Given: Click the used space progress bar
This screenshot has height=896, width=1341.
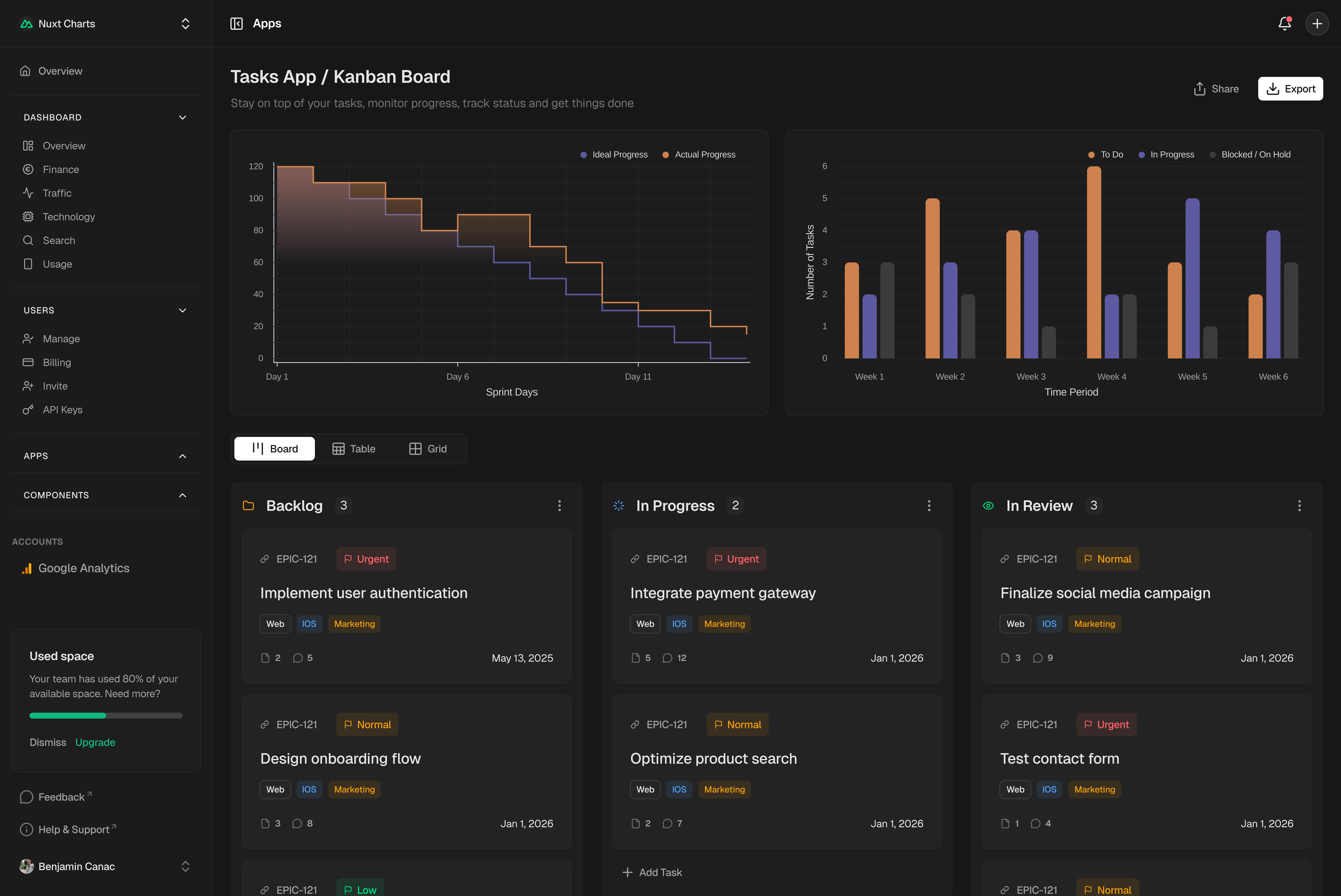Looking at the screenshot, I should click(x=106, y=715).
